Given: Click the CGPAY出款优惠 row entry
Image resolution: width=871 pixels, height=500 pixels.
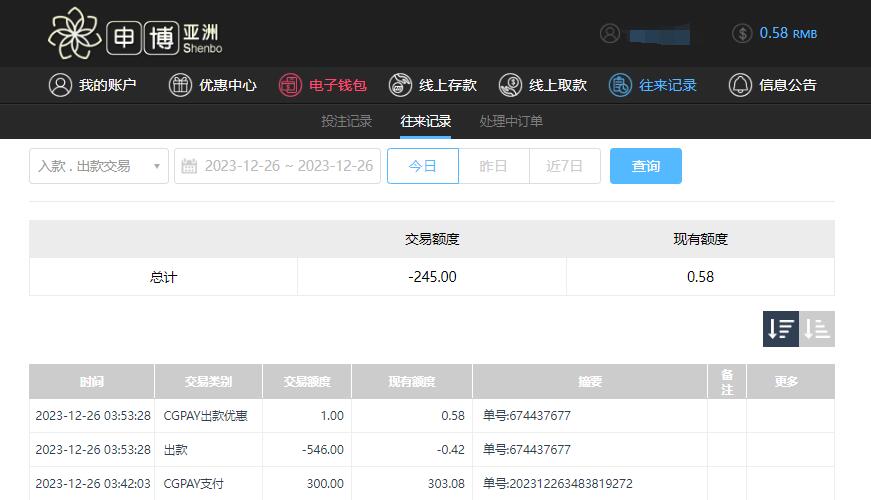Looking at the screenshot, I should (206, 416).
